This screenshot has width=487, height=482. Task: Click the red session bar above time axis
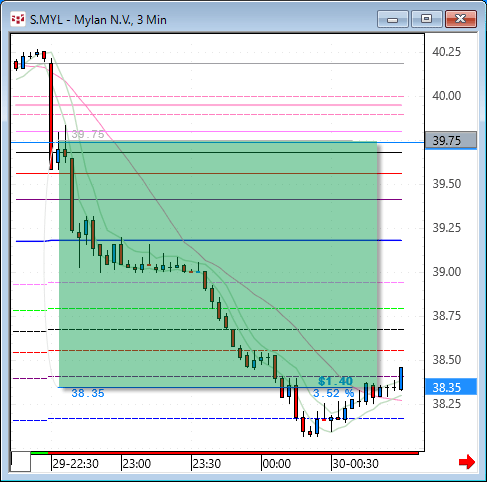click(233, 453)
